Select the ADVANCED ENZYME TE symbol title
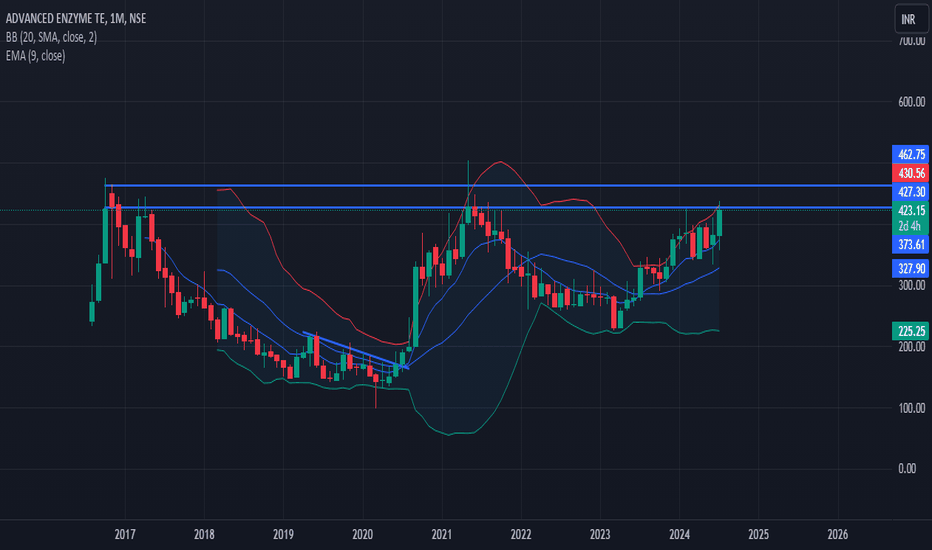This screenshot has width=932, height=550. [56, 18]
